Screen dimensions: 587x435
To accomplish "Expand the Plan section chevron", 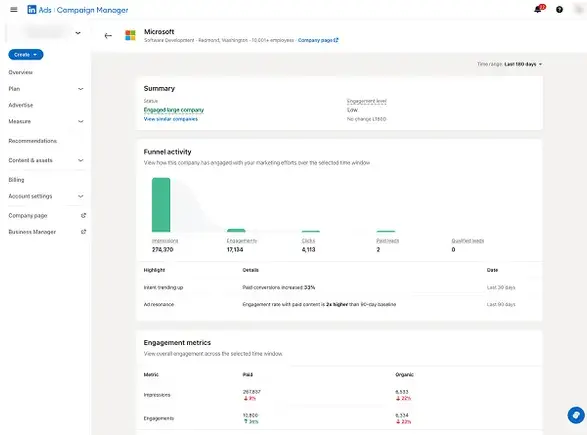I will coord(80,89).
